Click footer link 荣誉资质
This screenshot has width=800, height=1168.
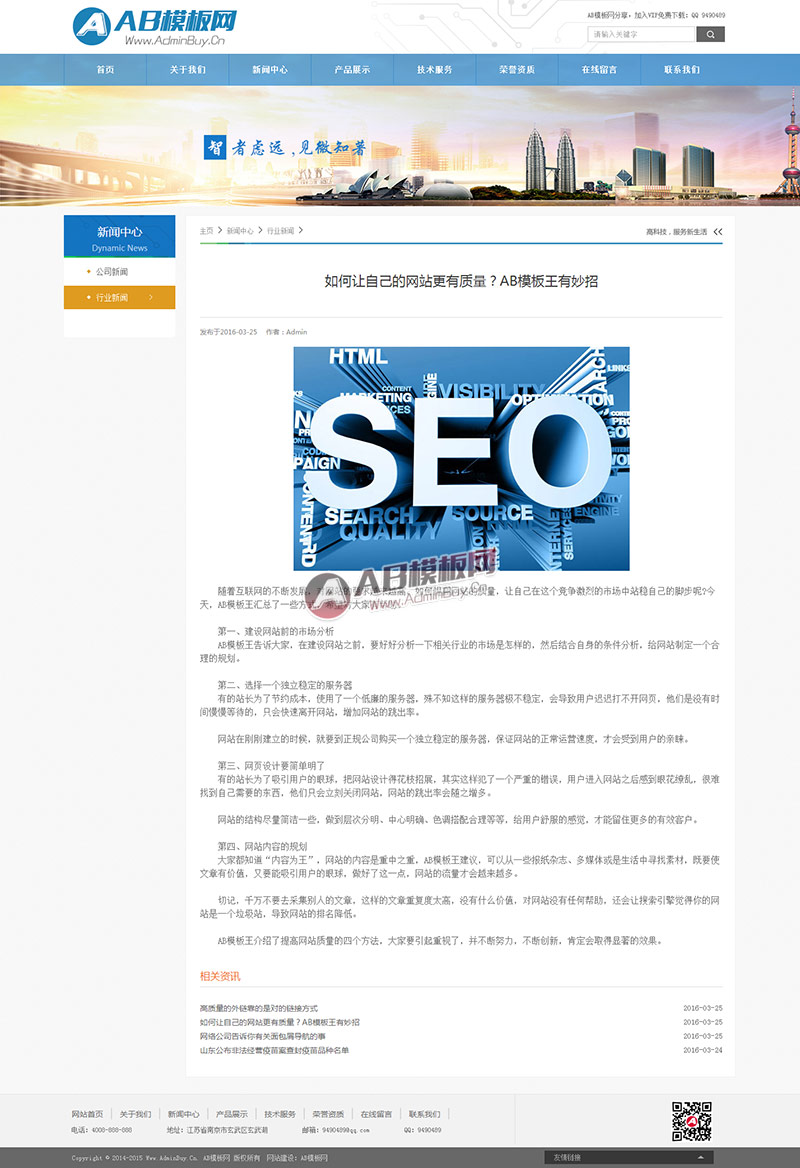pos(328,1114)
